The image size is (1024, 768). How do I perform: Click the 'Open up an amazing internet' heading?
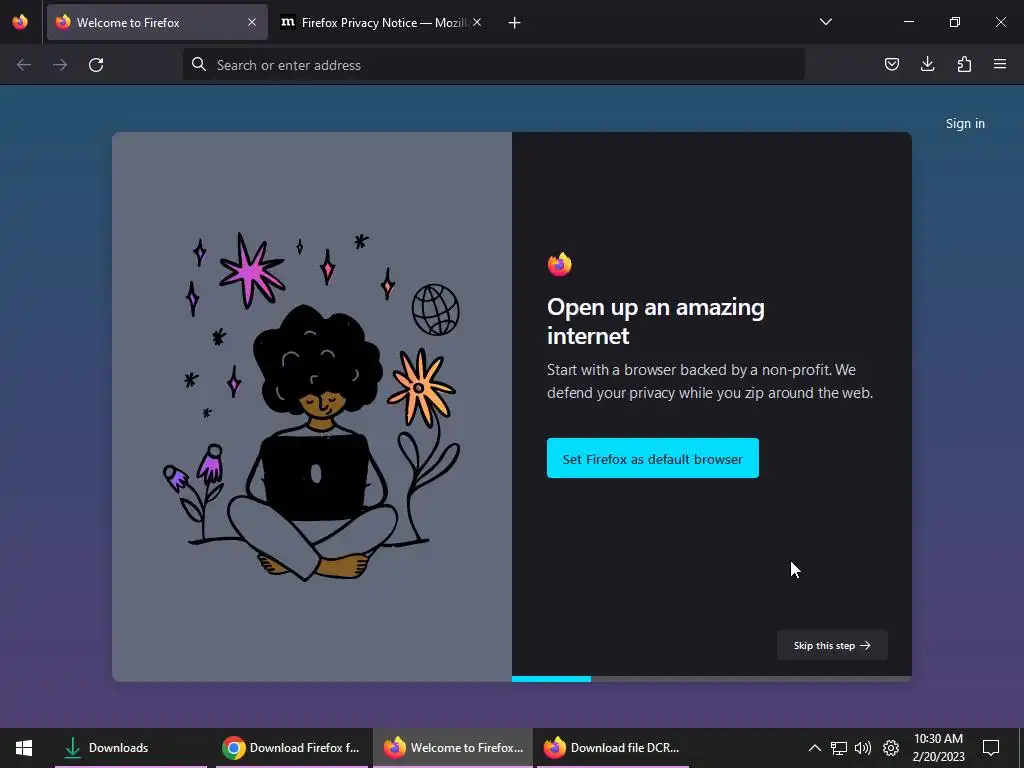click(656, 321)
